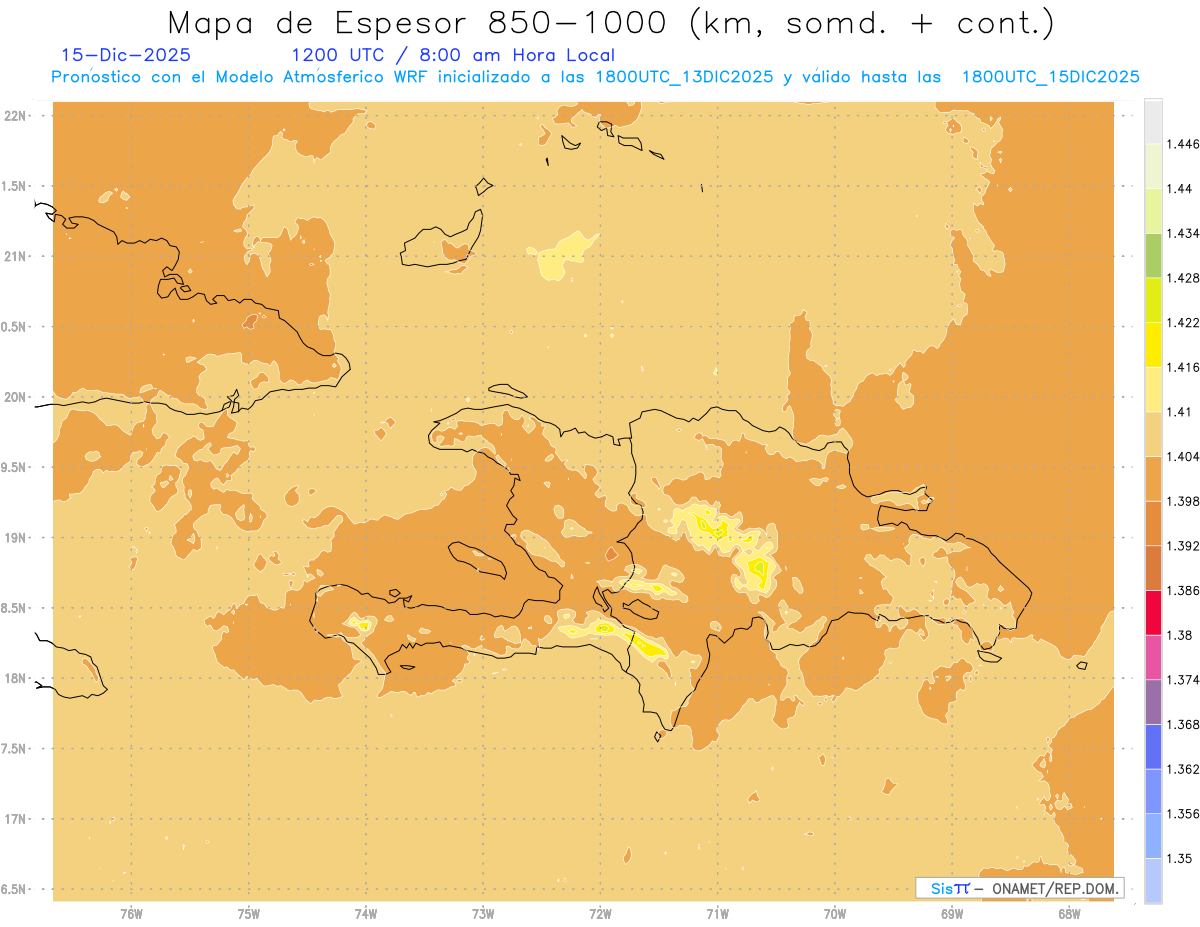Screen dimensions: 1200x927
Task: Click the date label '15-Dic-2025'
Action: click(126, 55)
